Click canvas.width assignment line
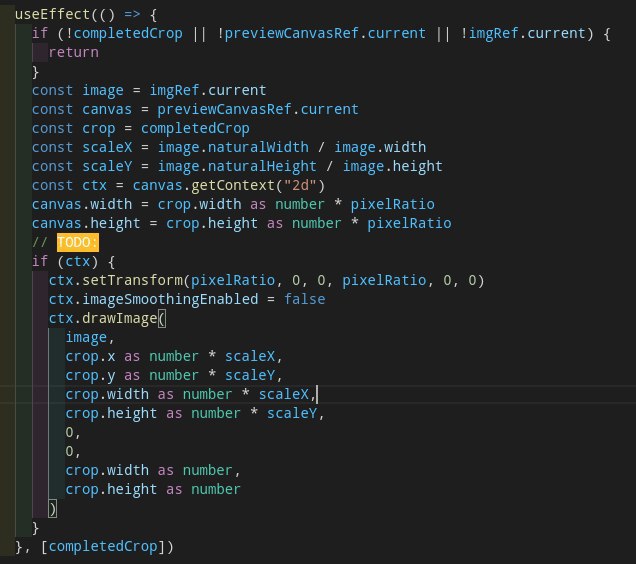 (233, 205)
